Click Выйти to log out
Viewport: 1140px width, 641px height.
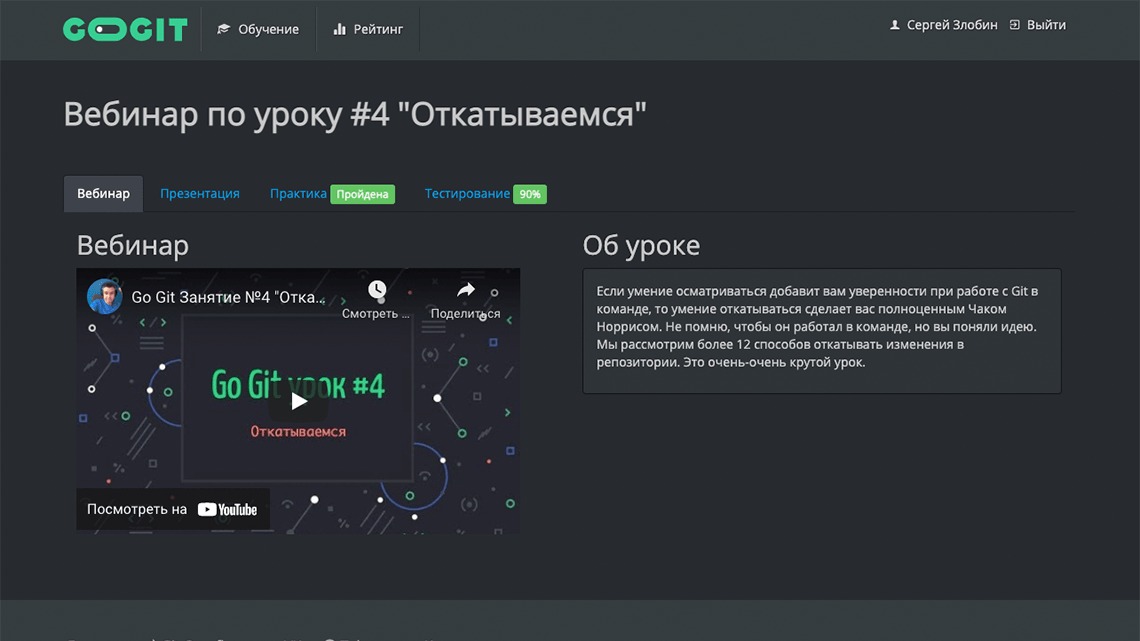click(x=1046, y=24)
